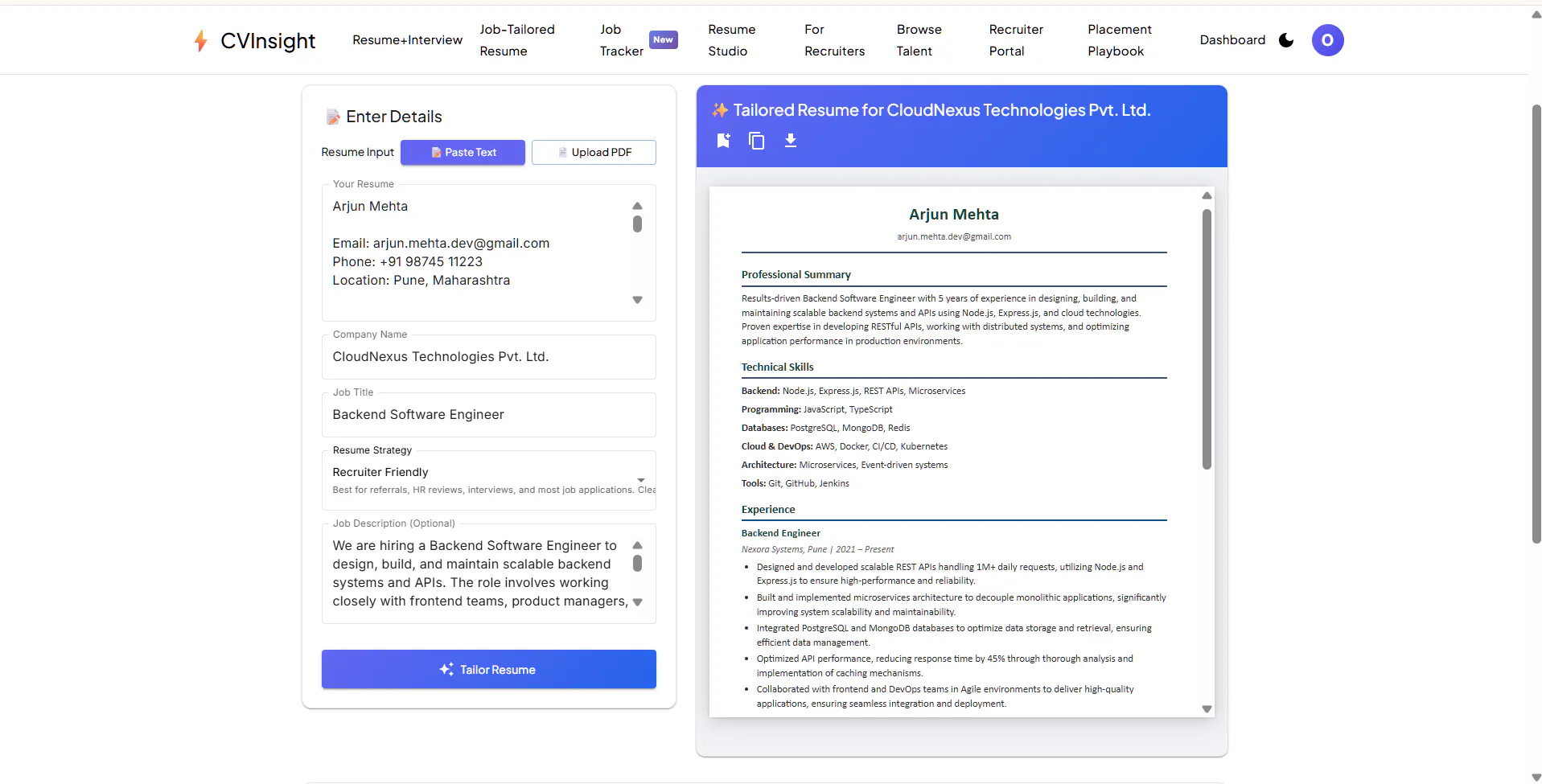
Task: Go to Dashboard
Action: pyautogui.click(x=1232, y=40)
